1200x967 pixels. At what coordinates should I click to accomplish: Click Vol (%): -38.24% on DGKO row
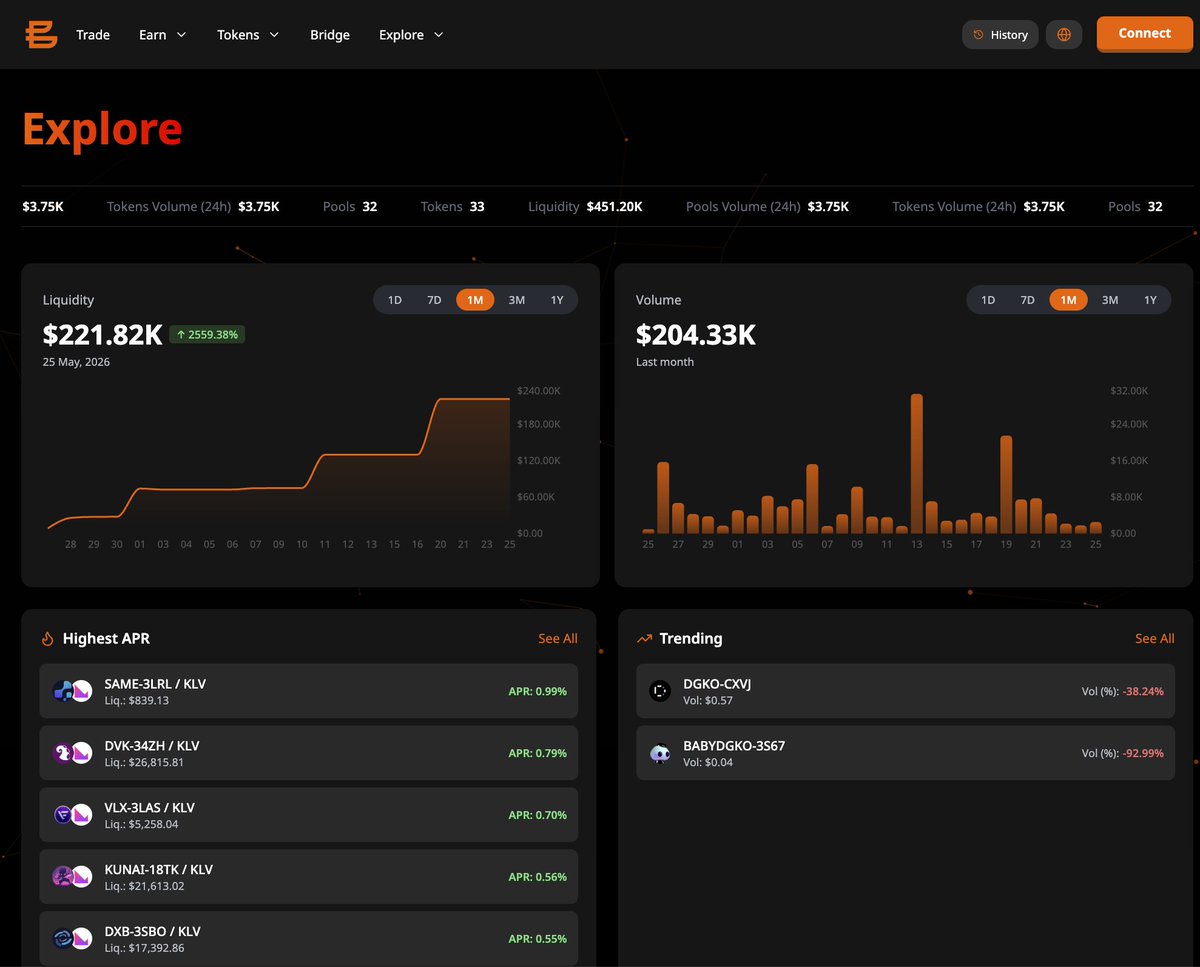(x=1123, y=691)
